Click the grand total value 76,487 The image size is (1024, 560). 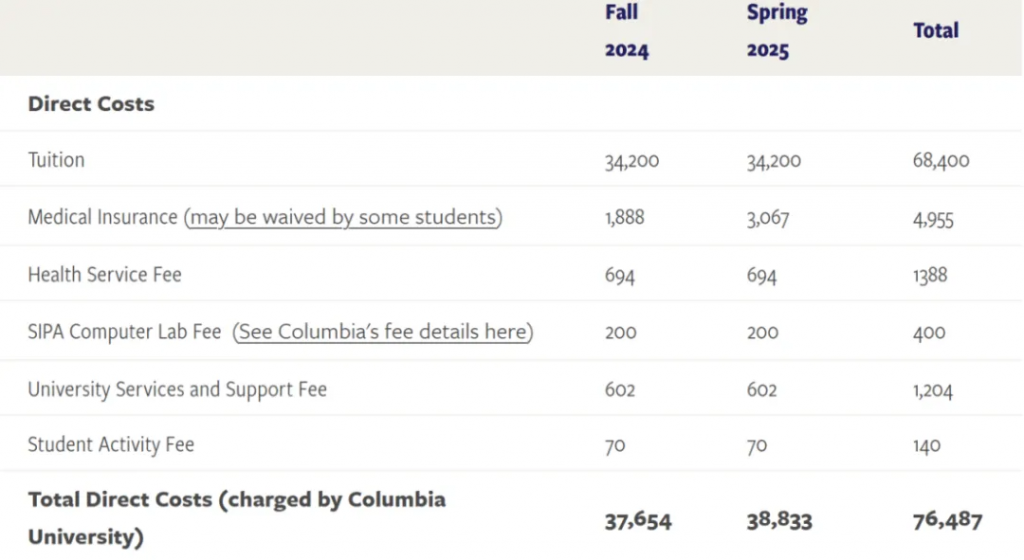(x=948, y=520)
